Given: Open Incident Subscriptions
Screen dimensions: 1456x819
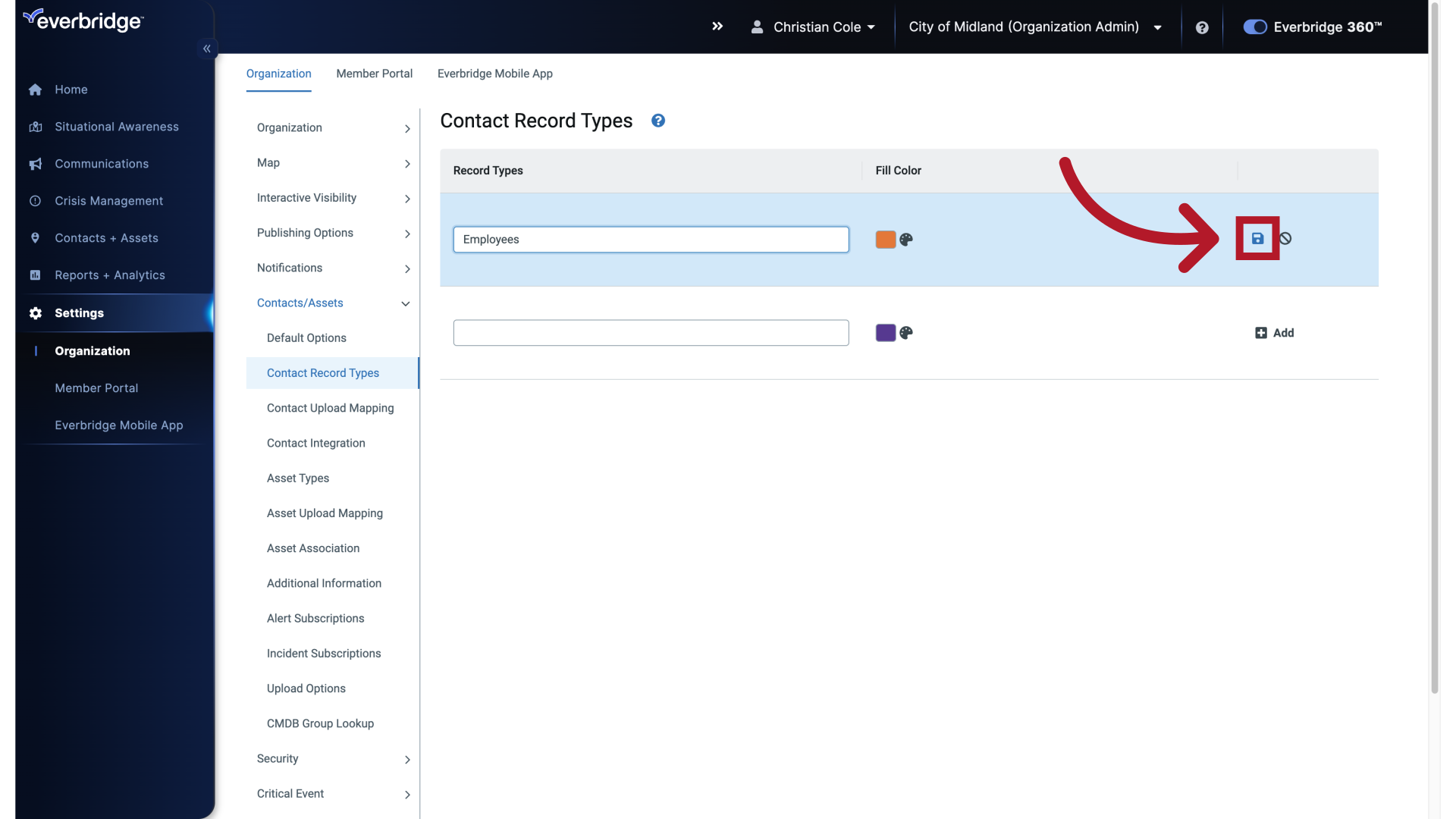Looking at the screenshot, I should tap(324, 654).
